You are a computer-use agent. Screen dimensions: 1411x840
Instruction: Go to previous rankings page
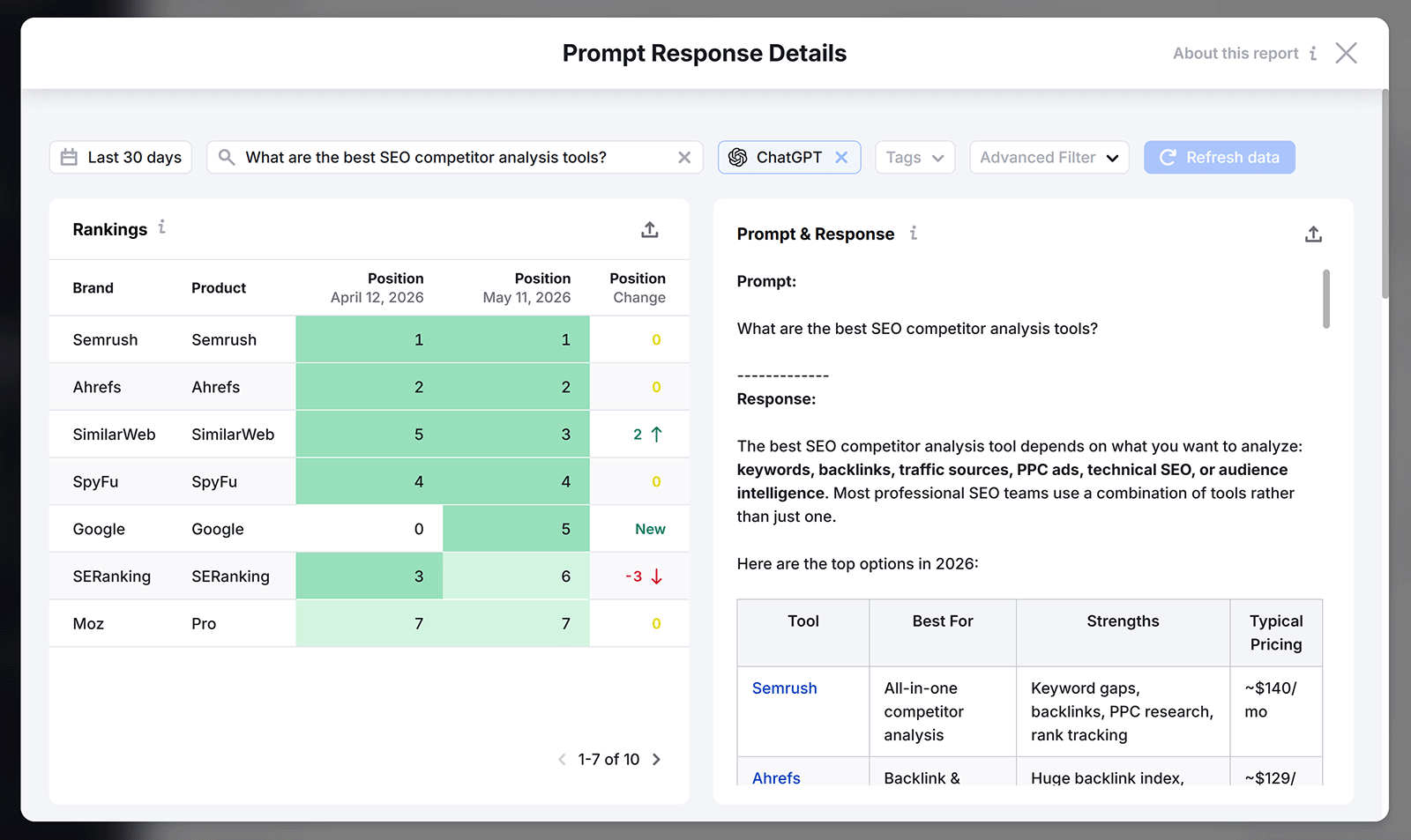click(x=562, y=760)
